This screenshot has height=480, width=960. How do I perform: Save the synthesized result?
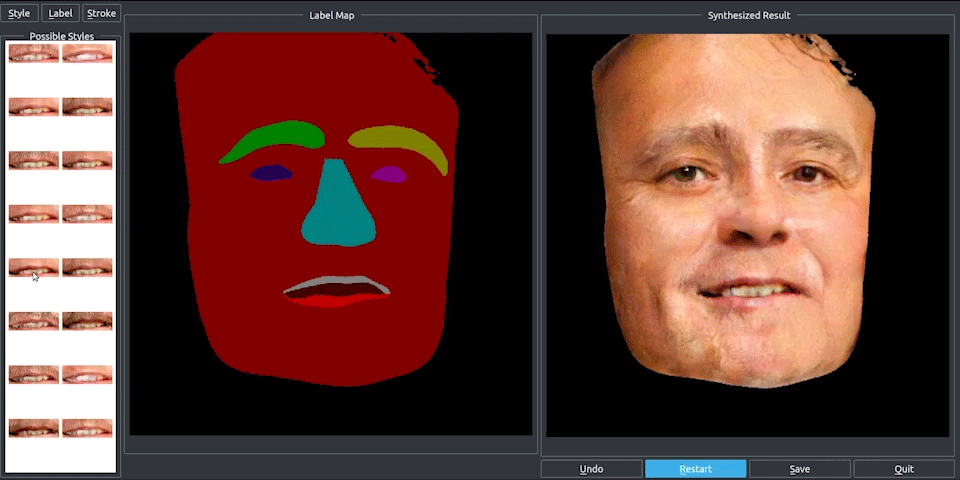pyautogui.click(x=800, y=469)
